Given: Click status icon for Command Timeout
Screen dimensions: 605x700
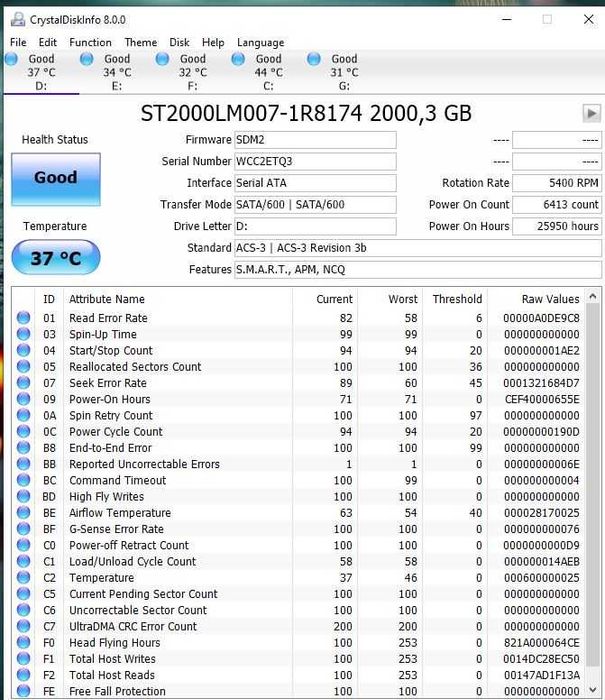Looking at the screenshot, I should (23, 480).
